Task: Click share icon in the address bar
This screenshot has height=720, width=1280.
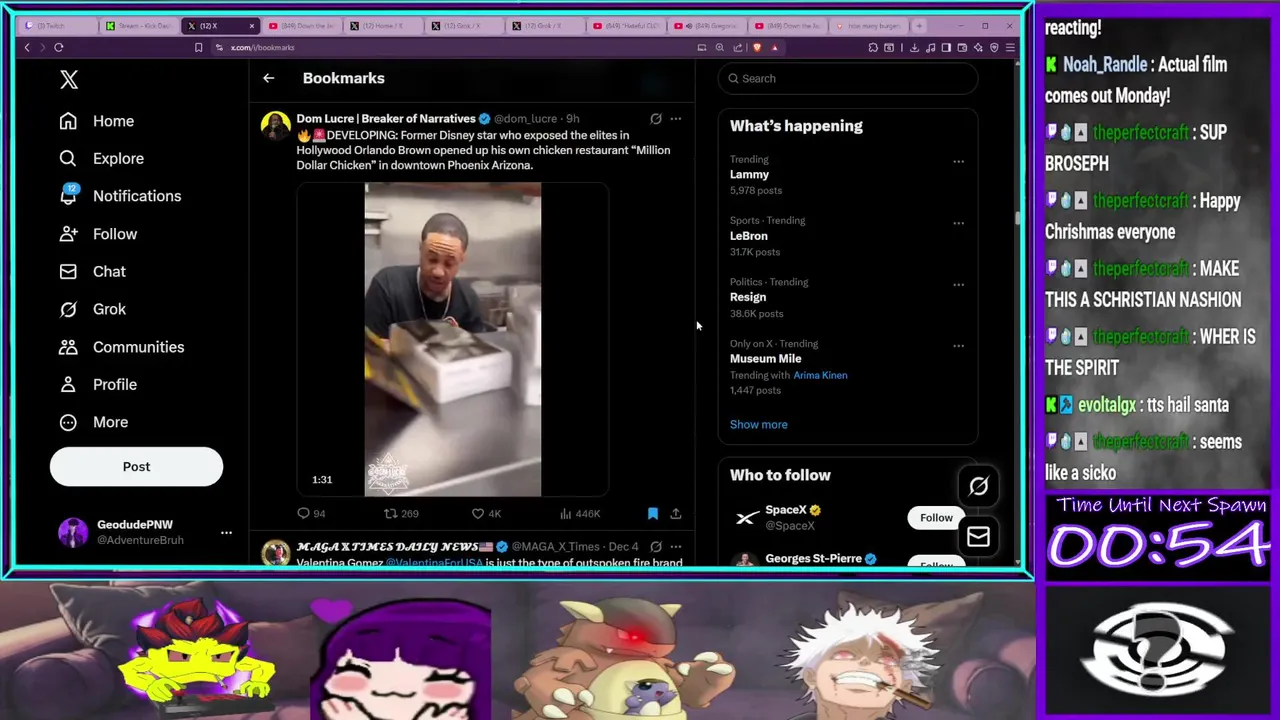Action: [x=738, y=47]
